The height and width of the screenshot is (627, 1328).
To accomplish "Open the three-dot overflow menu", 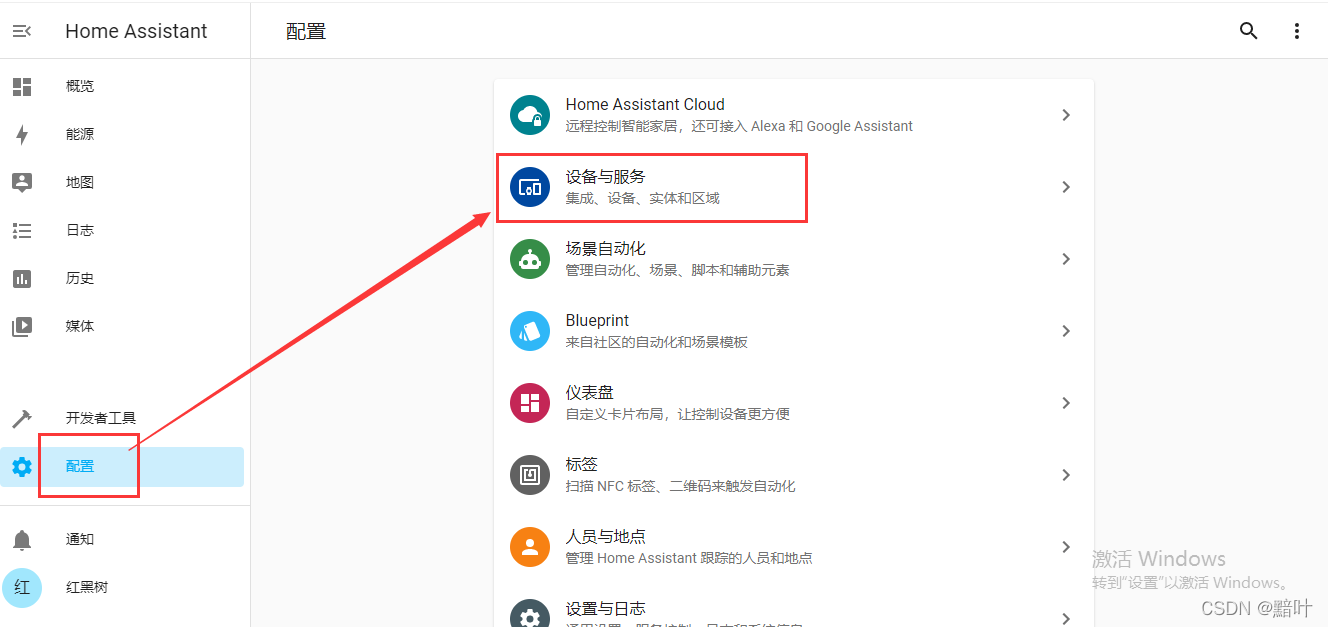I will click(1297, 31).
